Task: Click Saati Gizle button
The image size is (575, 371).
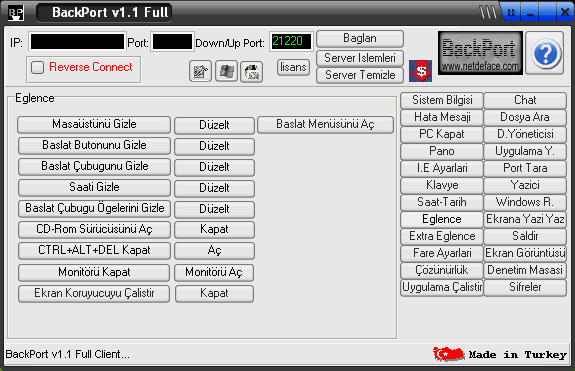Action: click(x=94, y=187)
